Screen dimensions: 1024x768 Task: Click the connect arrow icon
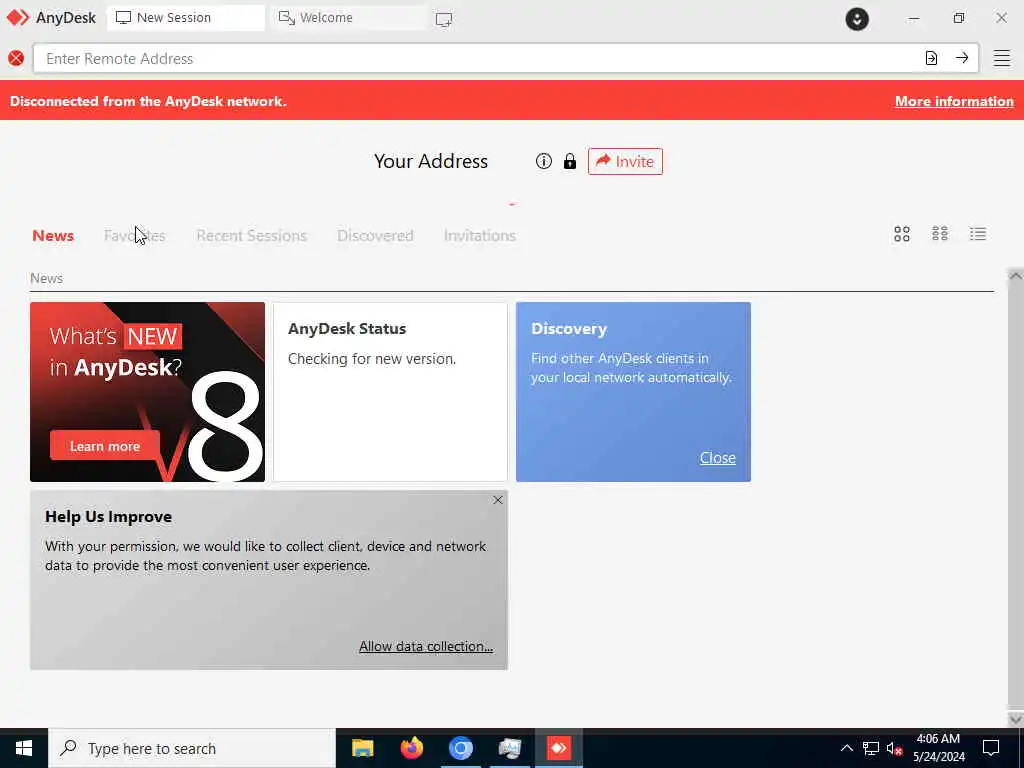pyautogui.click(x=962, y=58)
